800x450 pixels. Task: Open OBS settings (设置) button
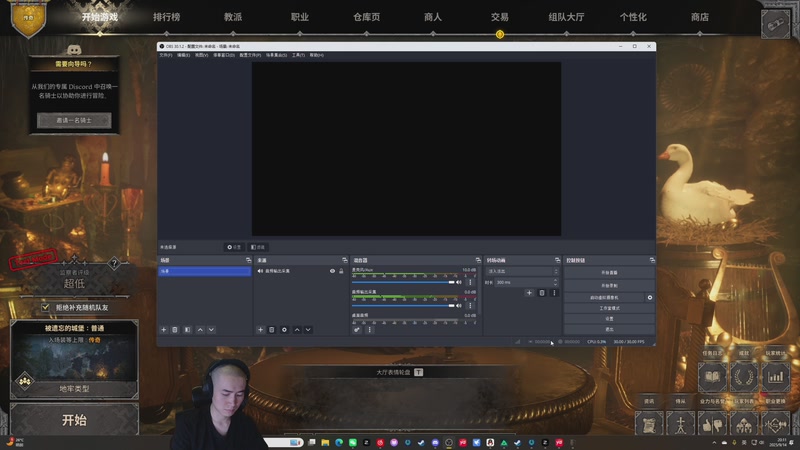[x=609, y=319]
